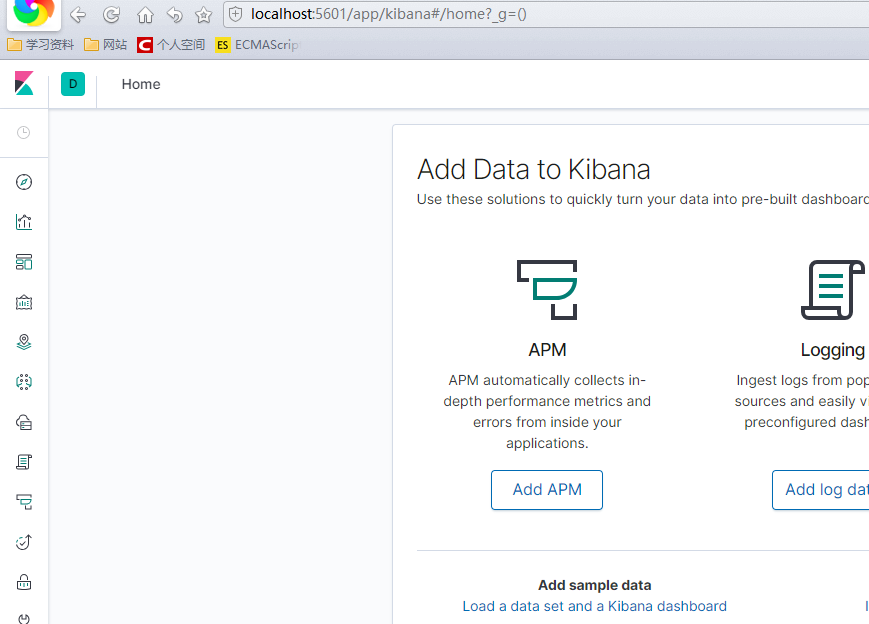
Task: Click the Logging title text
Action: (x=832, y=350)
